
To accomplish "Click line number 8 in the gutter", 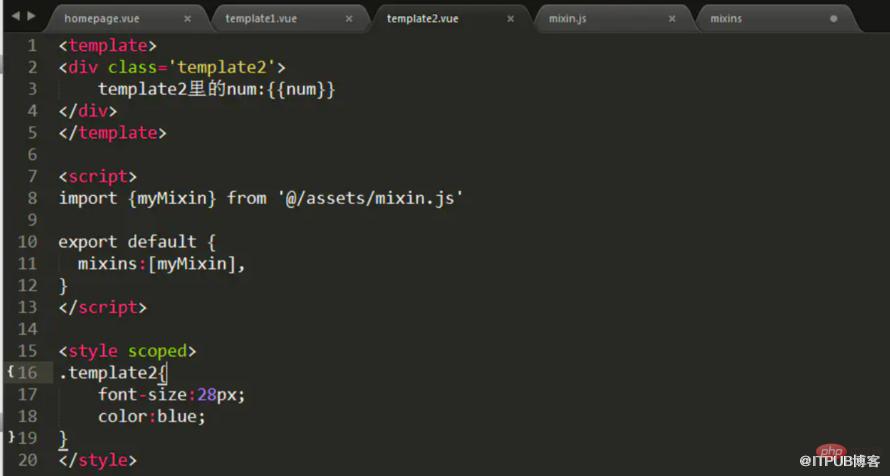I will pyautogui.click(x=32, y=198).
